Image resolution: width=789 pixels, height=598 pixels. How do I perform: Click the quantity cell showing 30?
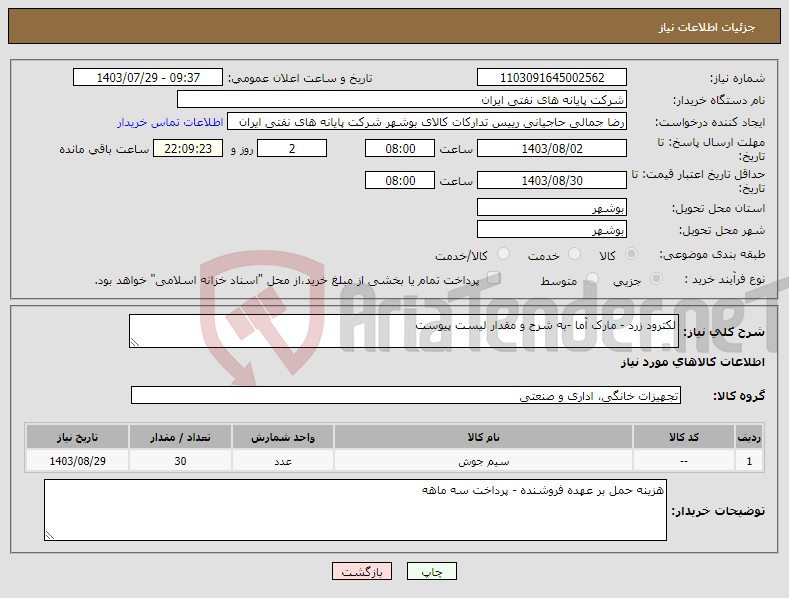point(180,461)
